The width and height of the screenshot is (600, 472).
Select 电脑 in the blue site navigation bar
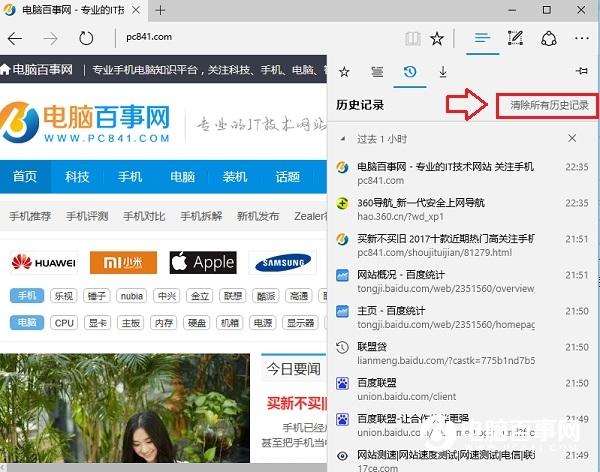tap(183, 176)
